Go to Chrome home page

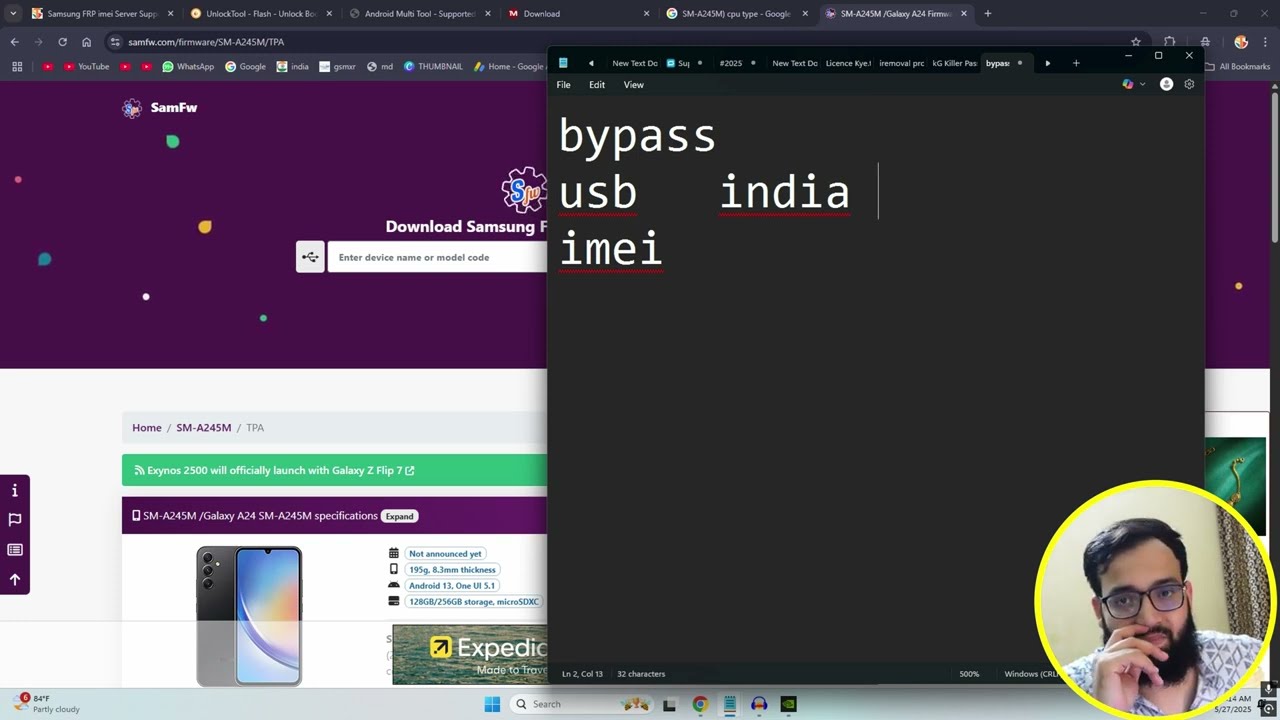click(x=86, y=42)
